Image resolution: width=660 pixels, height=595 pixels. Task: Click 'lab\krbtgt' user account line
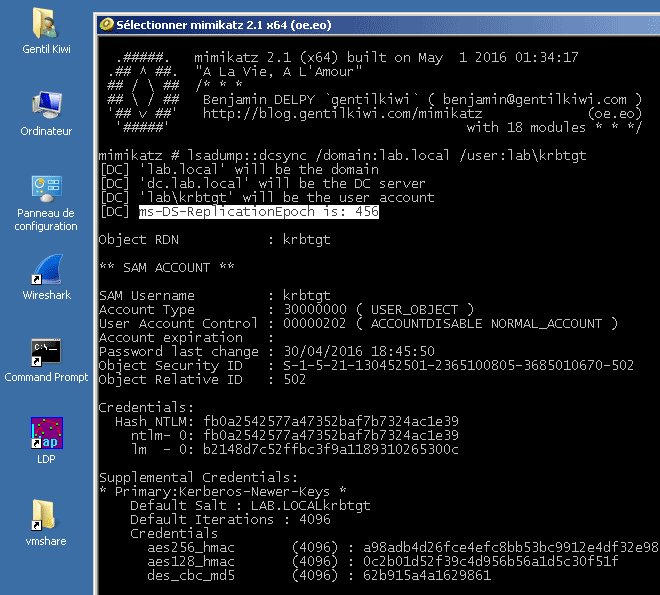click(x=266, y=198)
